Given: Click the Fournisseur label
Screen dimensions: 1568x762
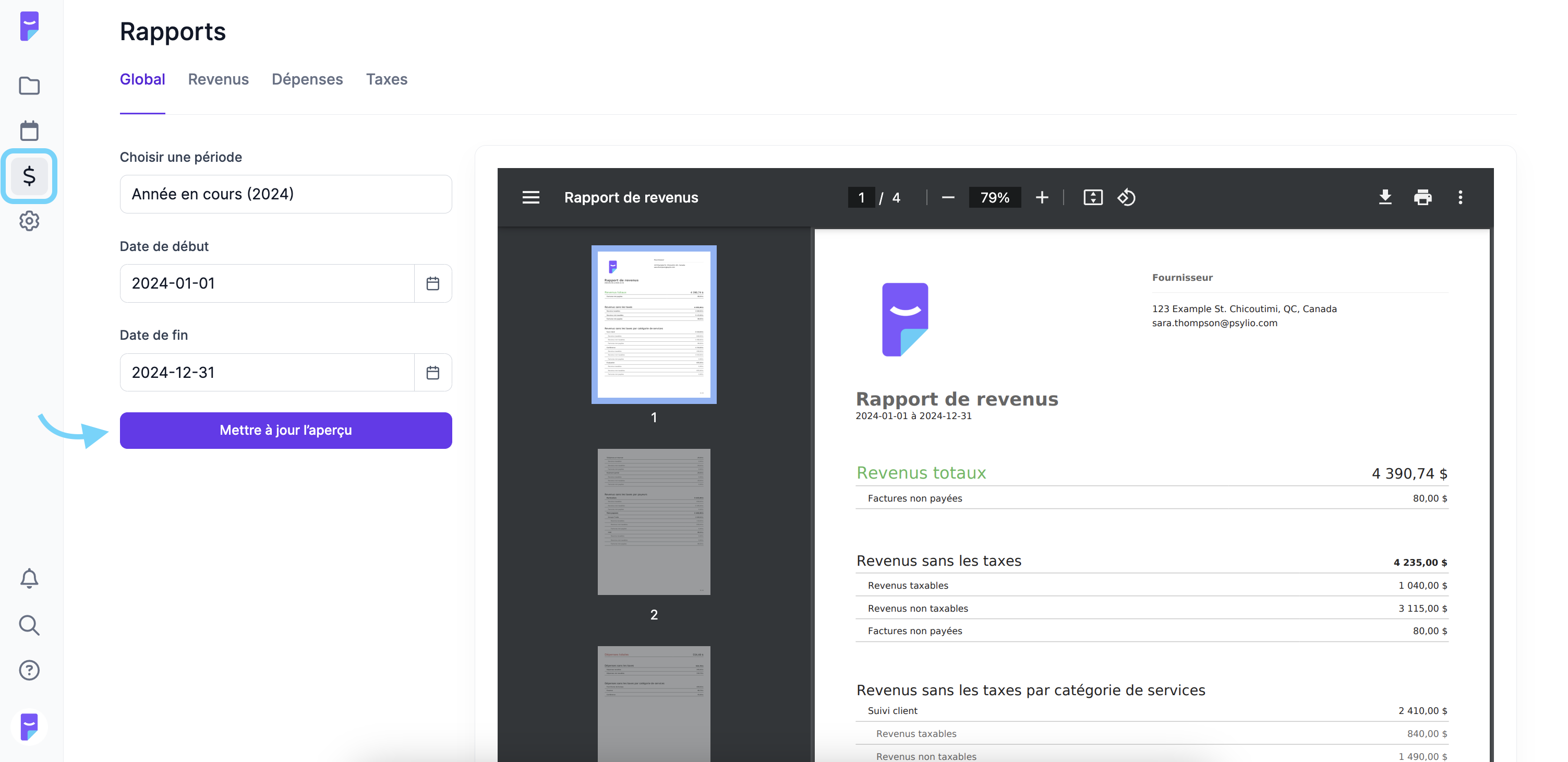Looking at the screenshot, I should pos(1182,278).
